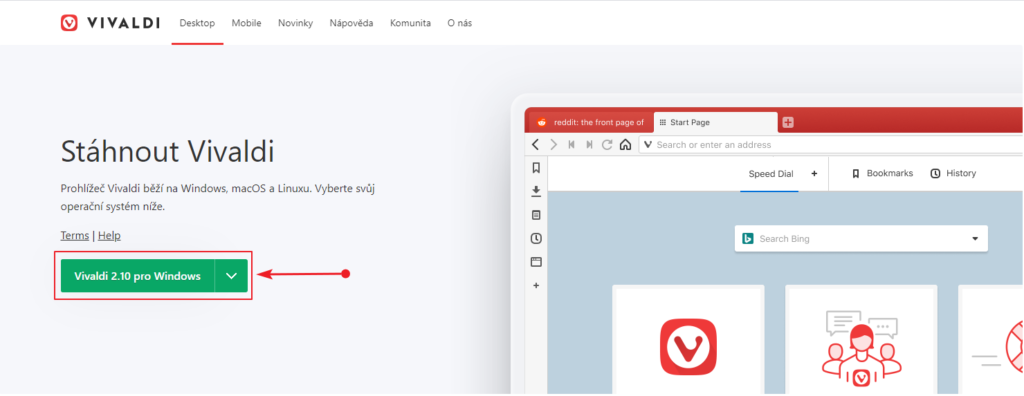The width and height of the screenshot is (1024, 396).
Task: Click the Bing logo in search box
Action: pyautogui.click(x=748, y=239)
